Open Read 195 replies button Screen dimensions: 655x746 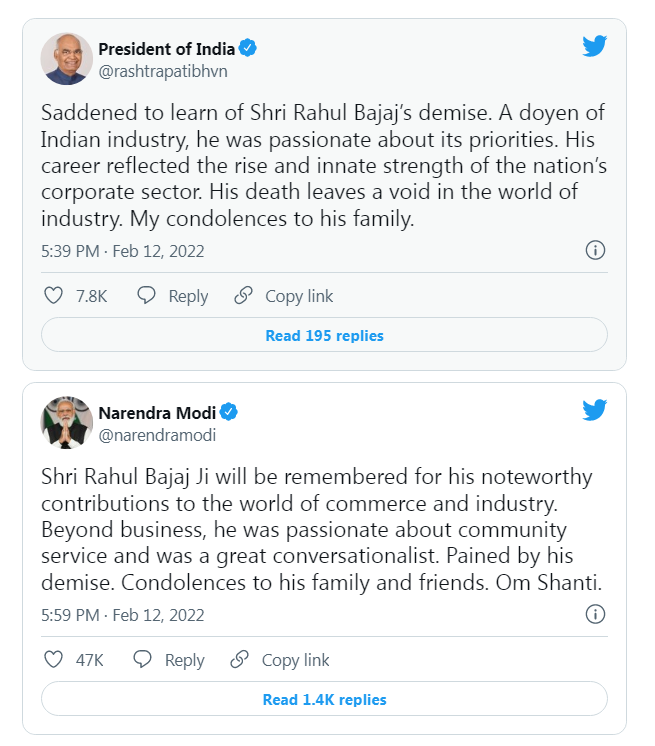(x=324, y=336)
